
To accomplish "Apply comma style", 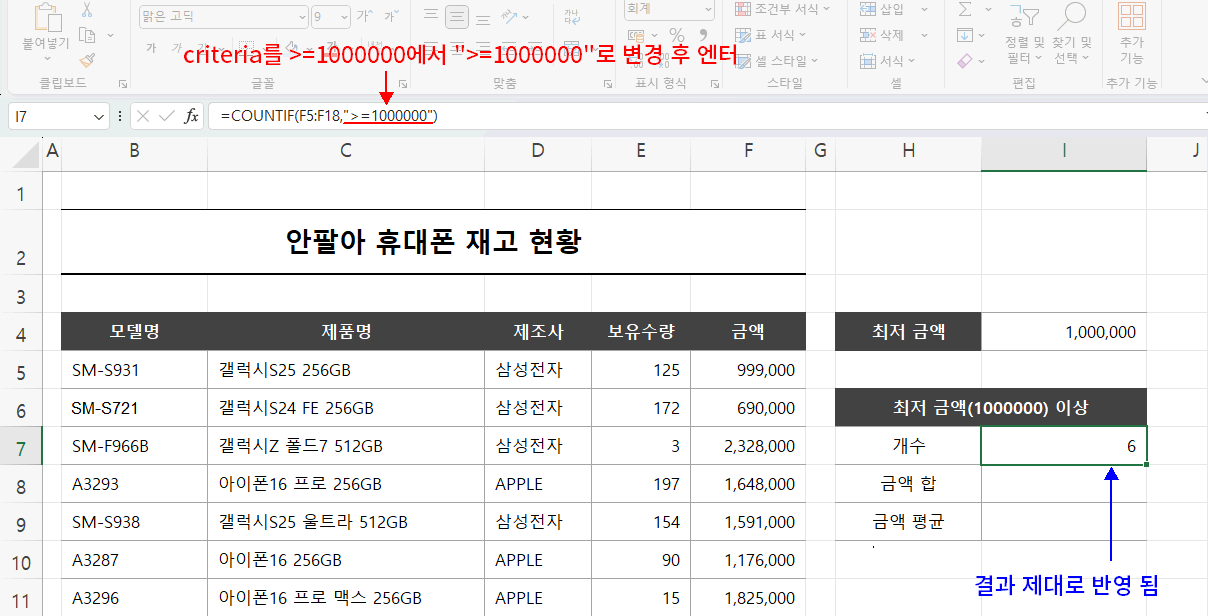I will 703,35.
